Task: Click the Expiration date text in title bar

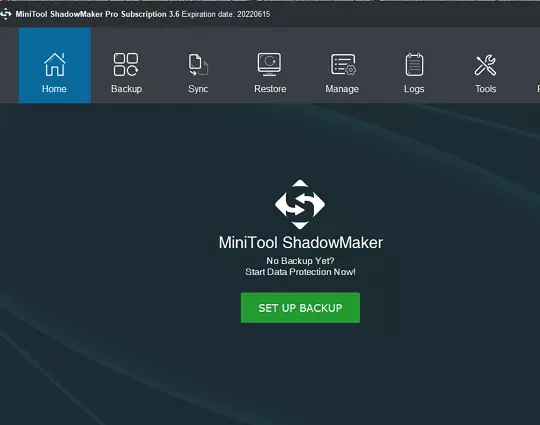Action: pos(226,14)
